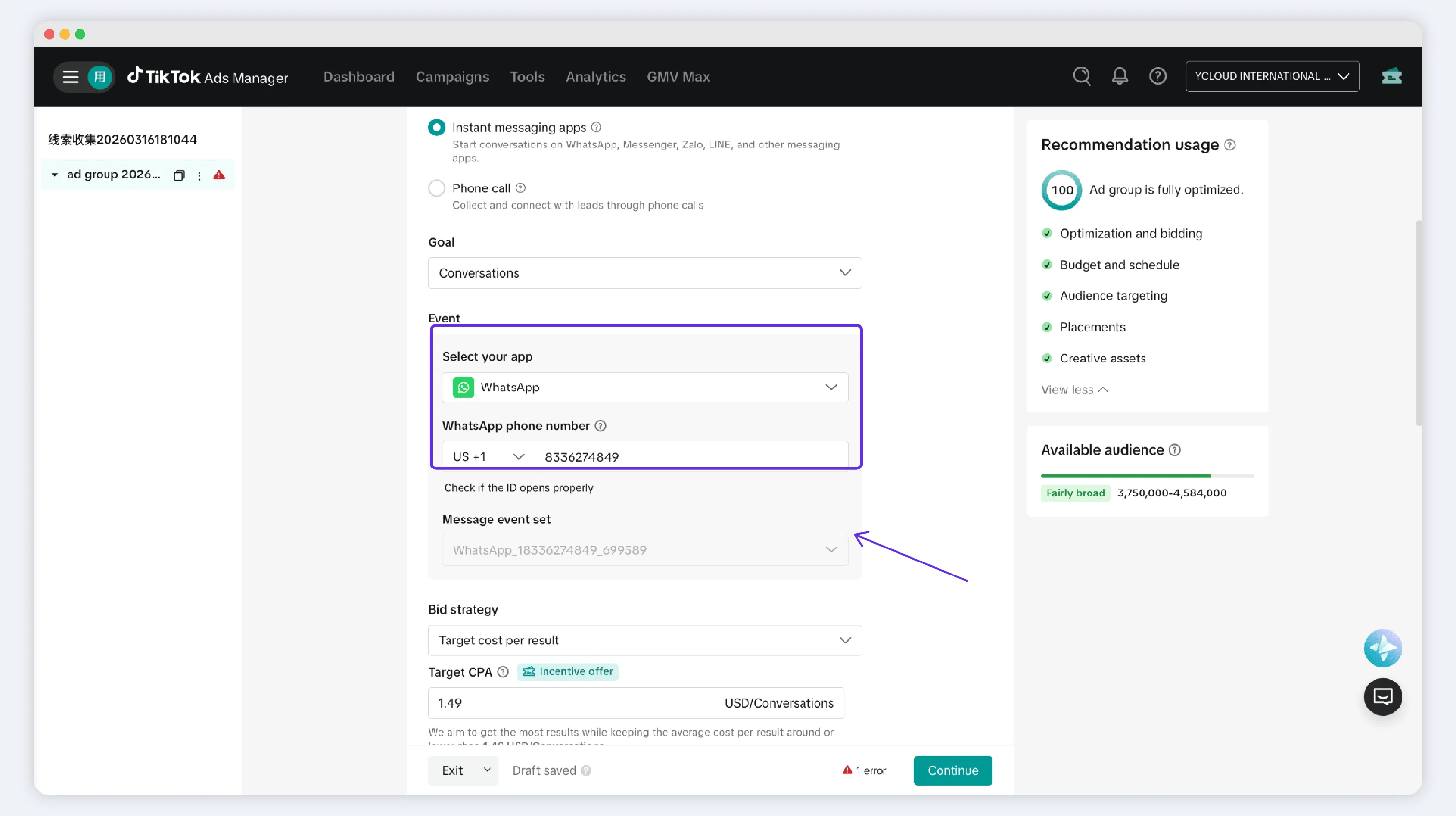Open the Bid strategy Target cost per result dropdown
1456x816 pixels.
[644, 641]
